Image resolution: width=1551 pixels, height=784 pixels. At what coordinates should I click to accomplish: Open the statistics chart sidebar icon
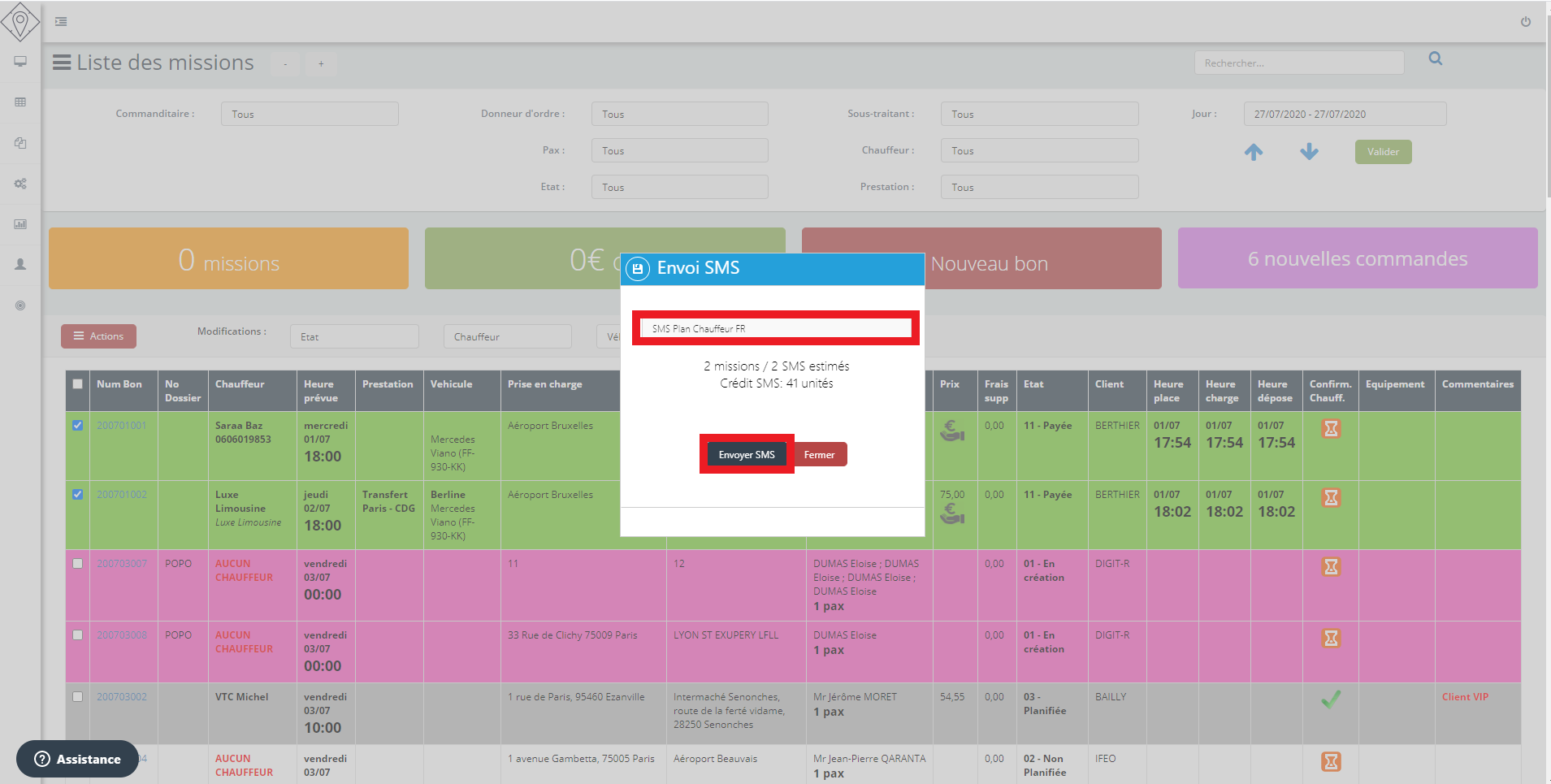20,224
